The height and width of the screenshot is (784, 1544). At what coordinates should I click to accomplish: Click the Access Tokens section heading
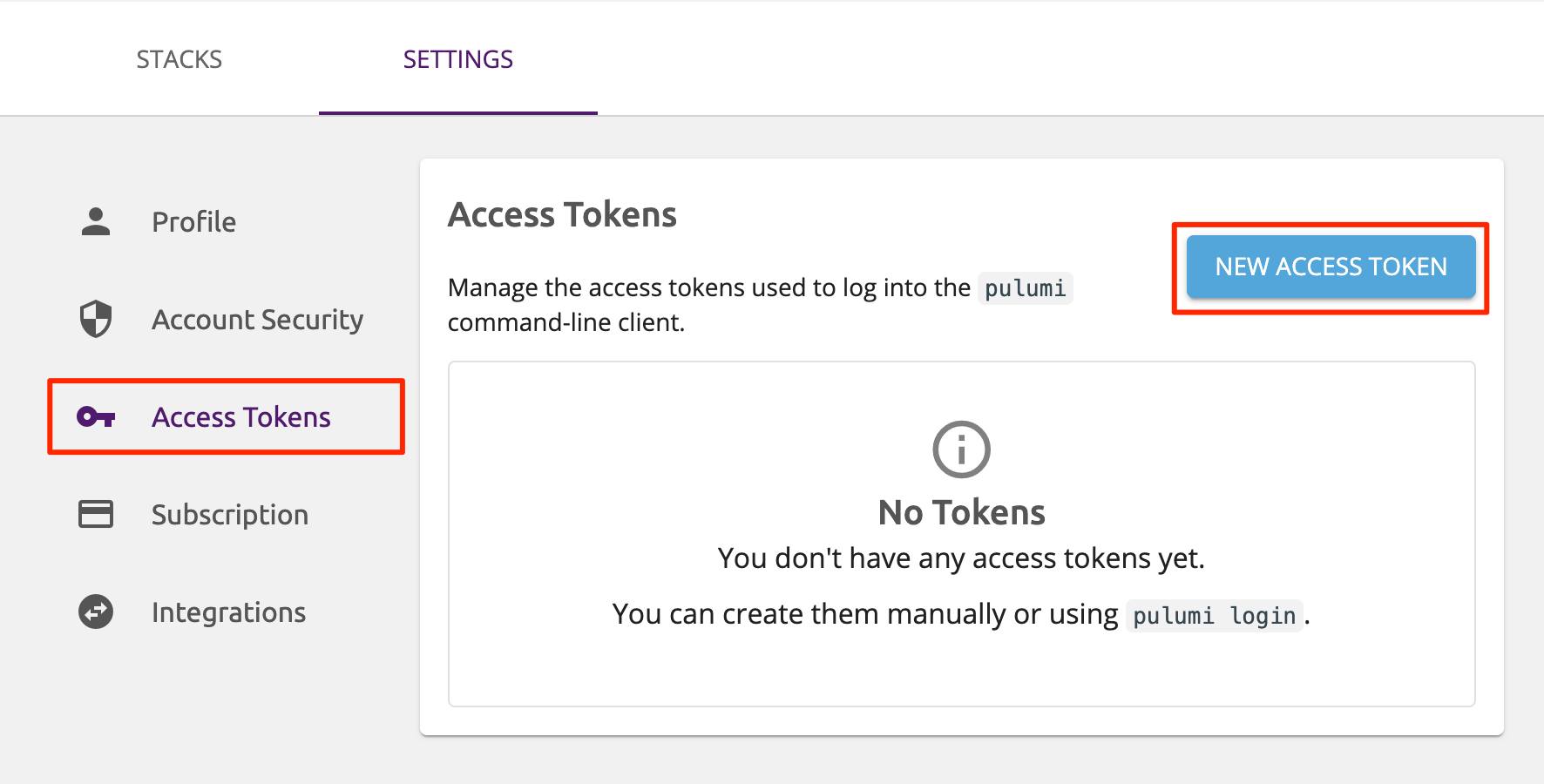tap(562, 213)
